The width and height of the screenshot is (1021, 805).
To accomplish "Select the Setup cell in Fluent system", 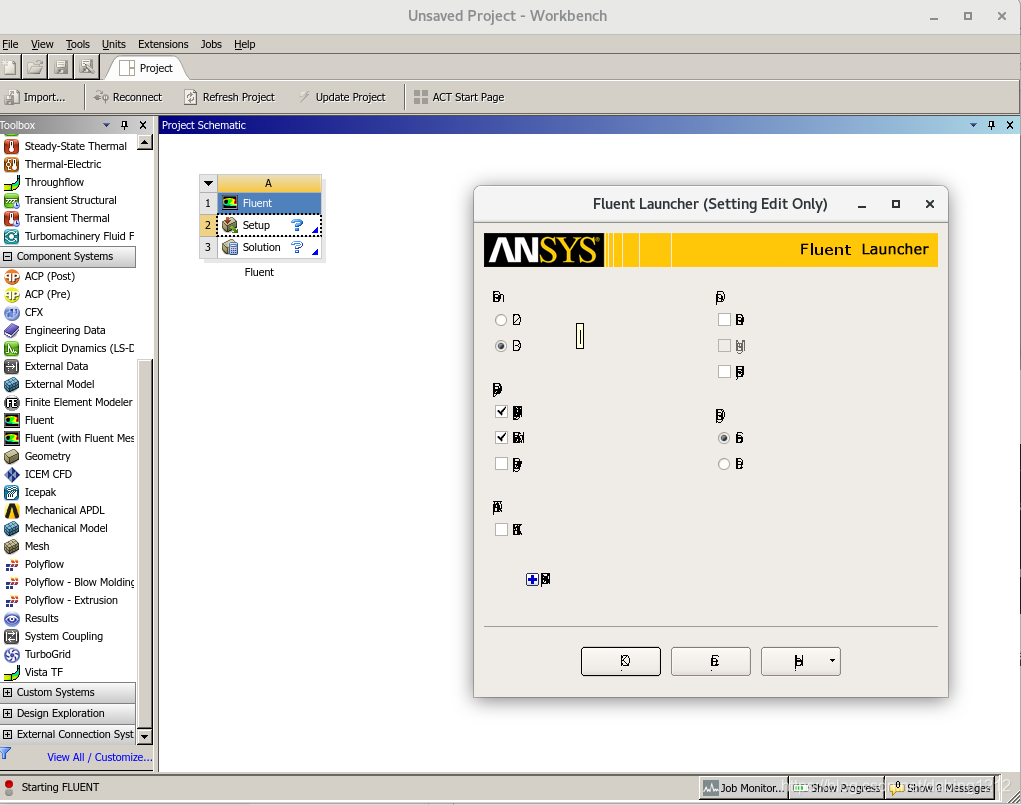I will click(x=256, y=225).
